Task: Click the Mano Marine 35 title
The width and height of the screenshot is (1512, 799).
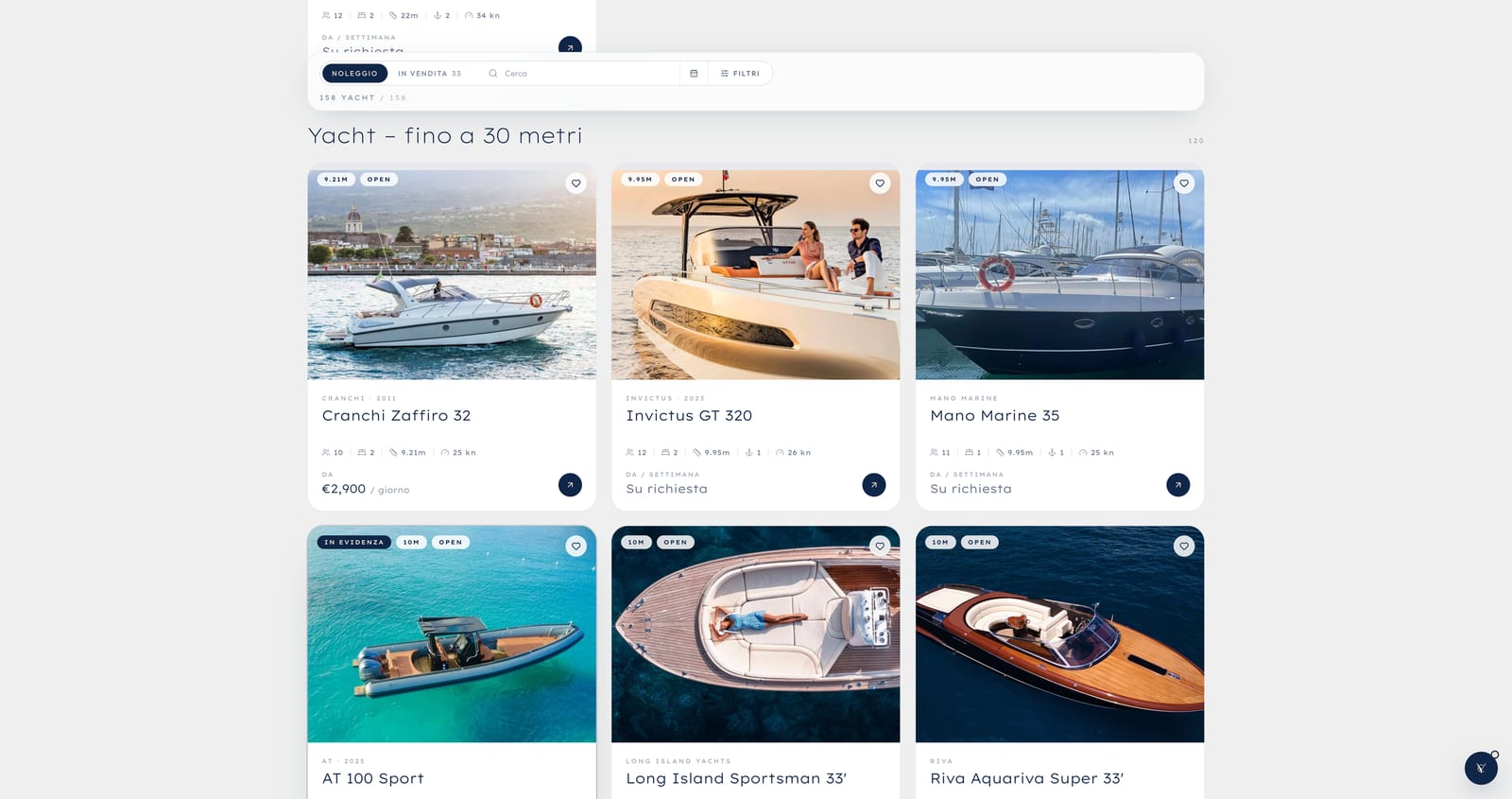Action: coord(994,415)
